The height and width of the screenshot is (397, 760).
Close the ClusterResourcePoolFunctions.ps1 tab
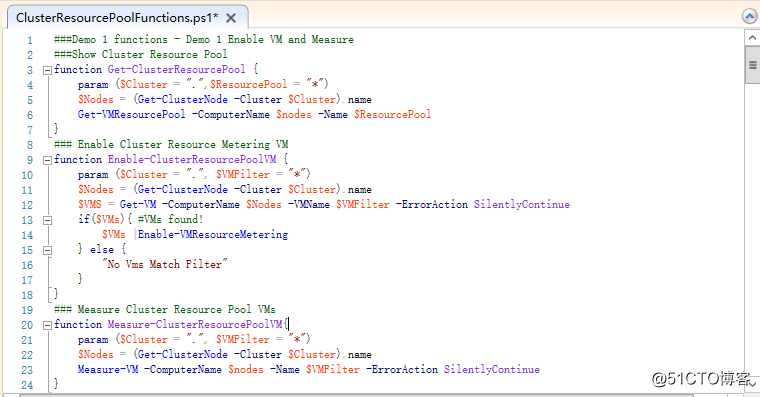coord(231,18)
